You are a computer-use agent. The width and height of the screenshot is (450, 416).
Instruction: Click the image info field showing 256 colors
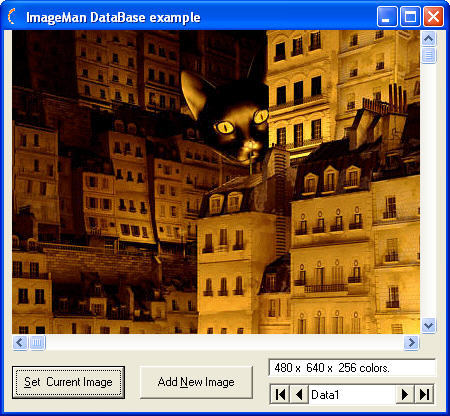tap(352, 368)
